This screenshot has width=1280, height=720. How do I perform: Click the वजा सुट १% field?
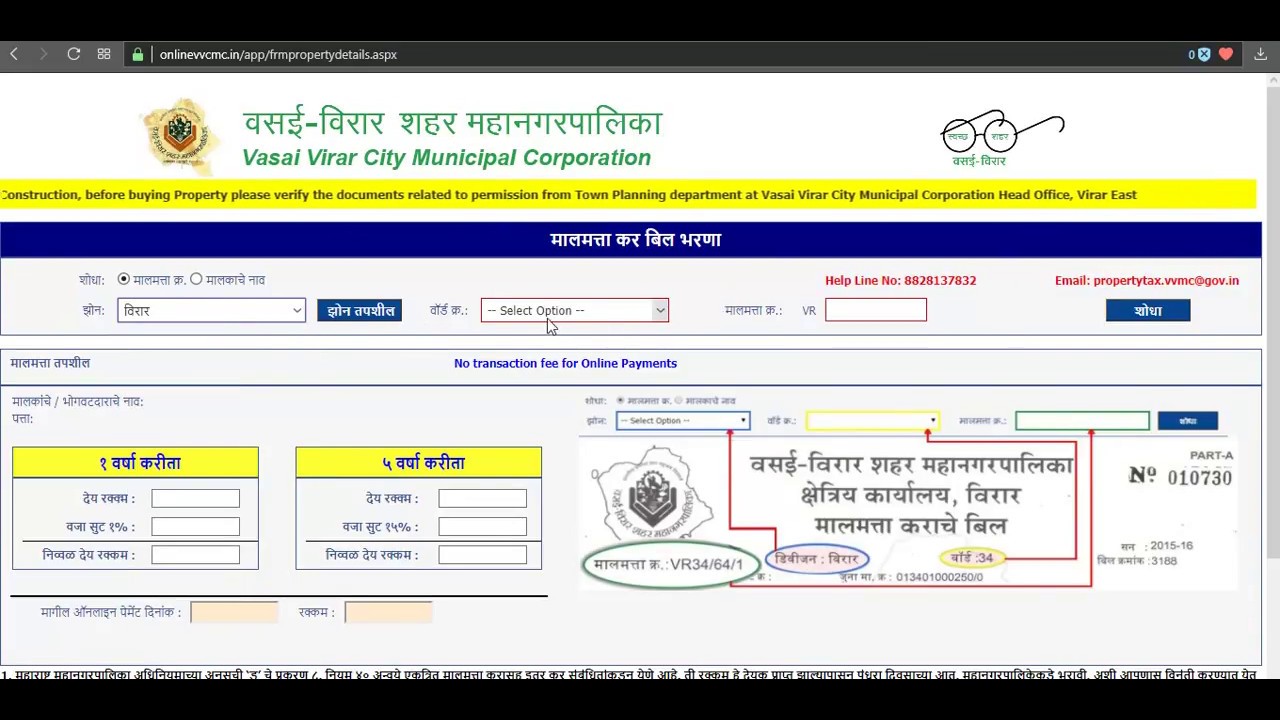pyautogui.click(x=195, y=526)
